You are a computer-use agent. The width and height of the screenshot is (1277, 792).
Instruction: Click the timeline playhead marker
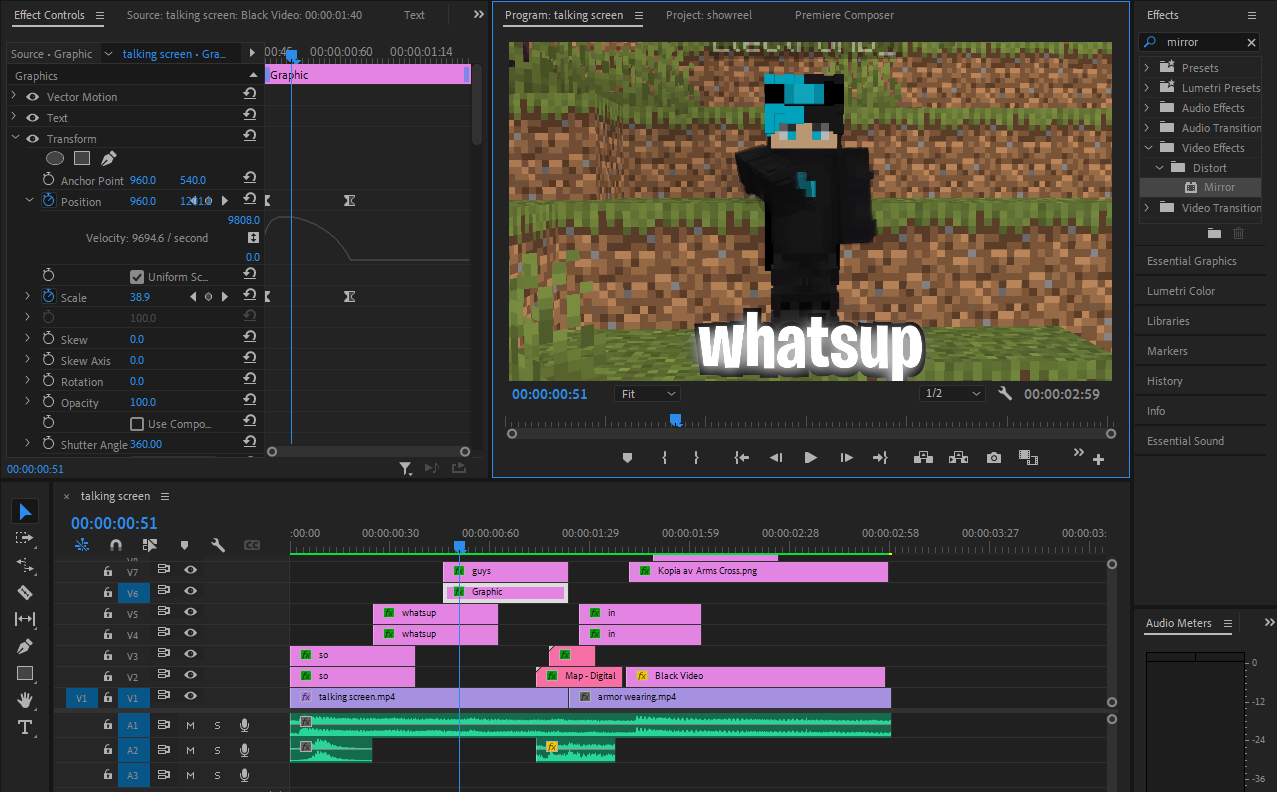tap(459, 546)
